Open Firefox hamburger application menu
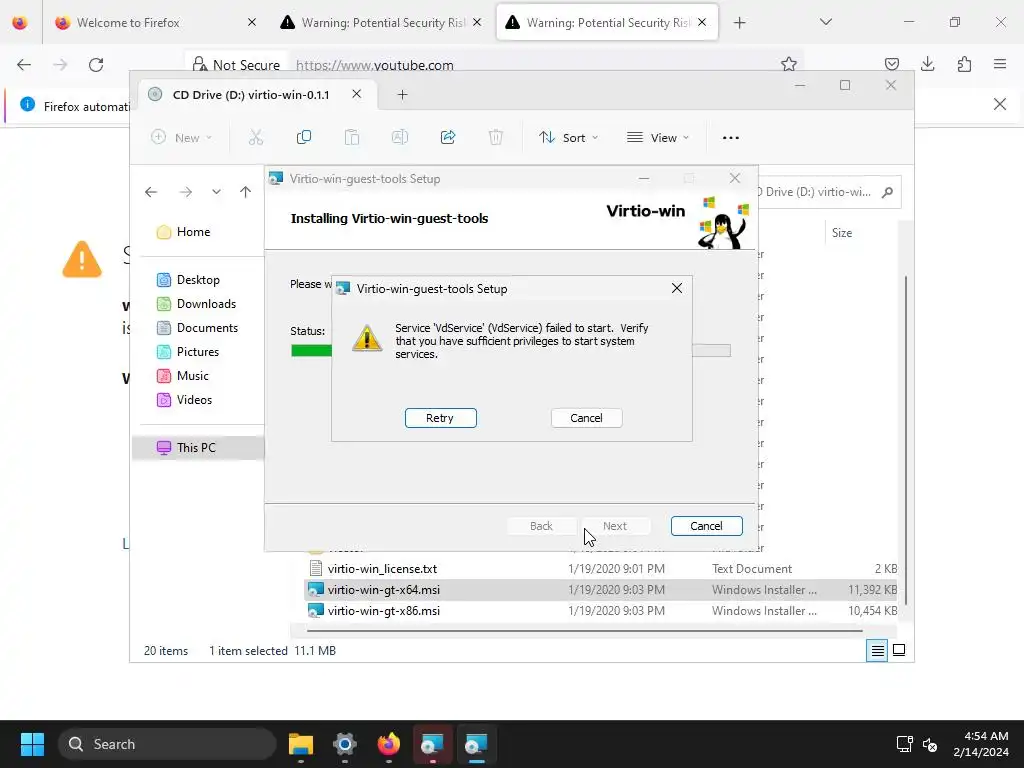 click(1000, 64)
